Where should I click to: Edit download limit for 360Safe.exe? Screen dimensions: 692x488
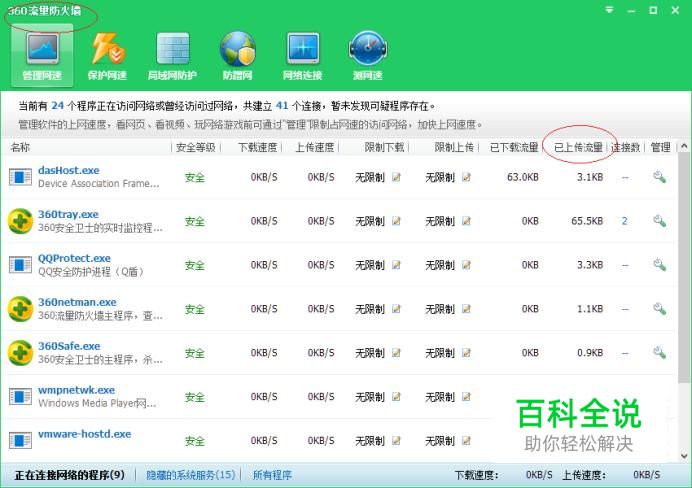(x=396, y=353)
